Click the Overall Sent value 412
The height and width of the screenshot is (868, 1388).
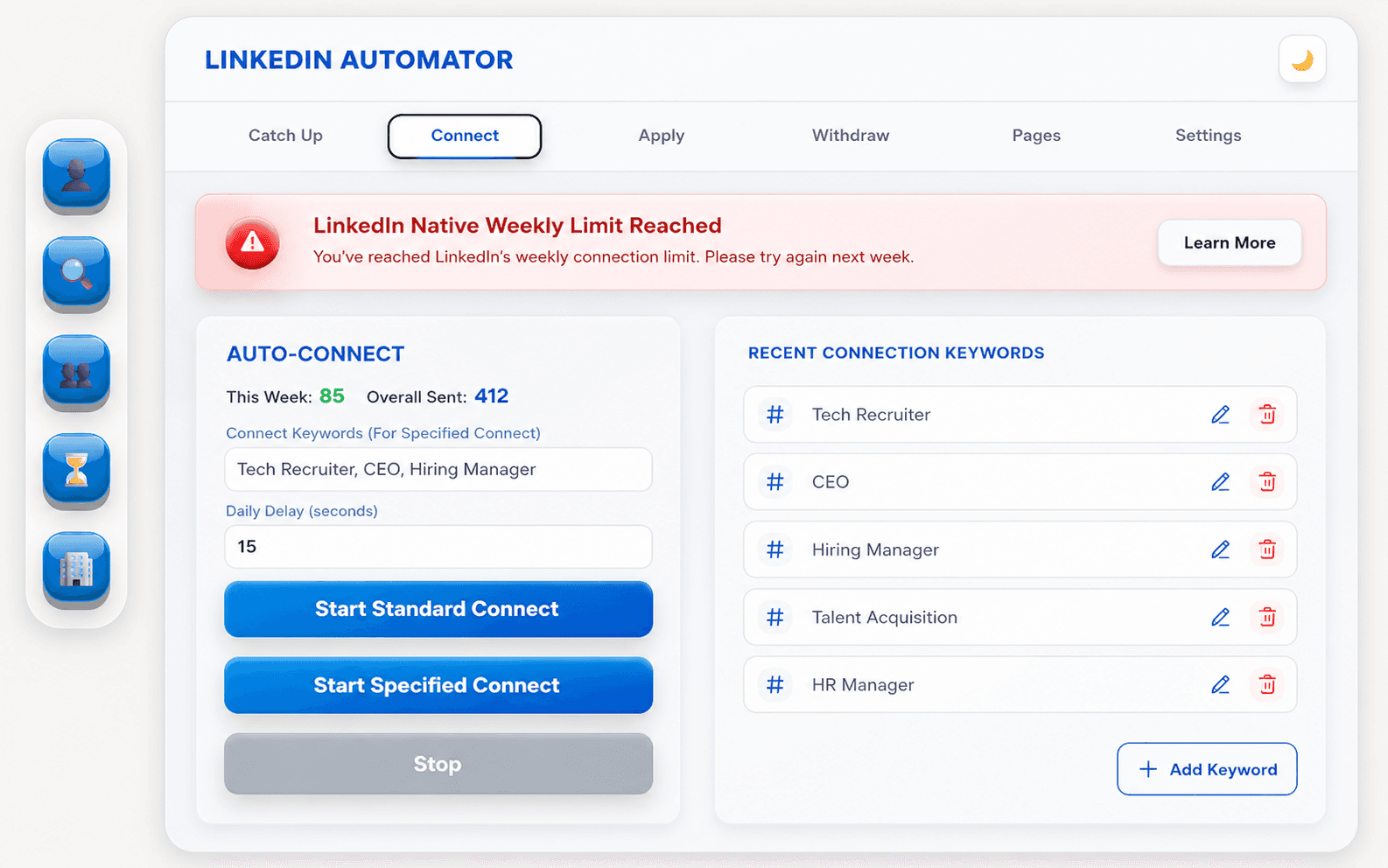(492, 396)
